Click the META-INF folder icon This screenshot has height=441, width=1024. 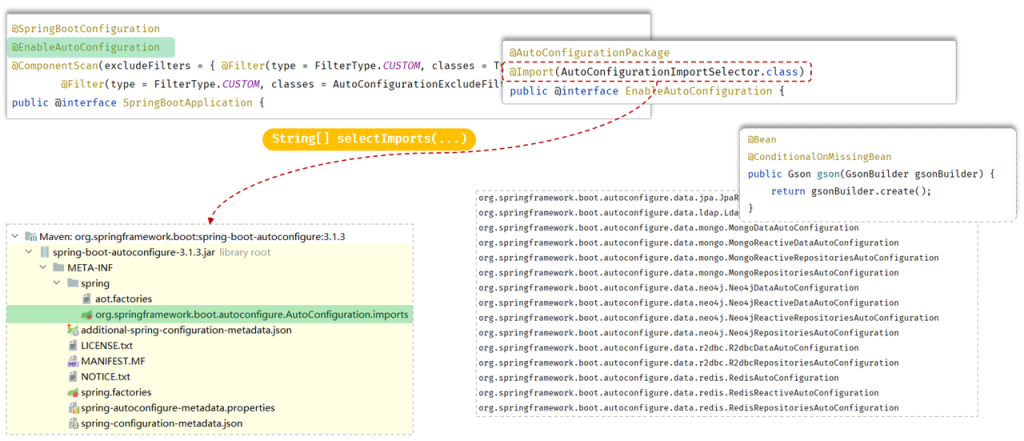(57, 268)
